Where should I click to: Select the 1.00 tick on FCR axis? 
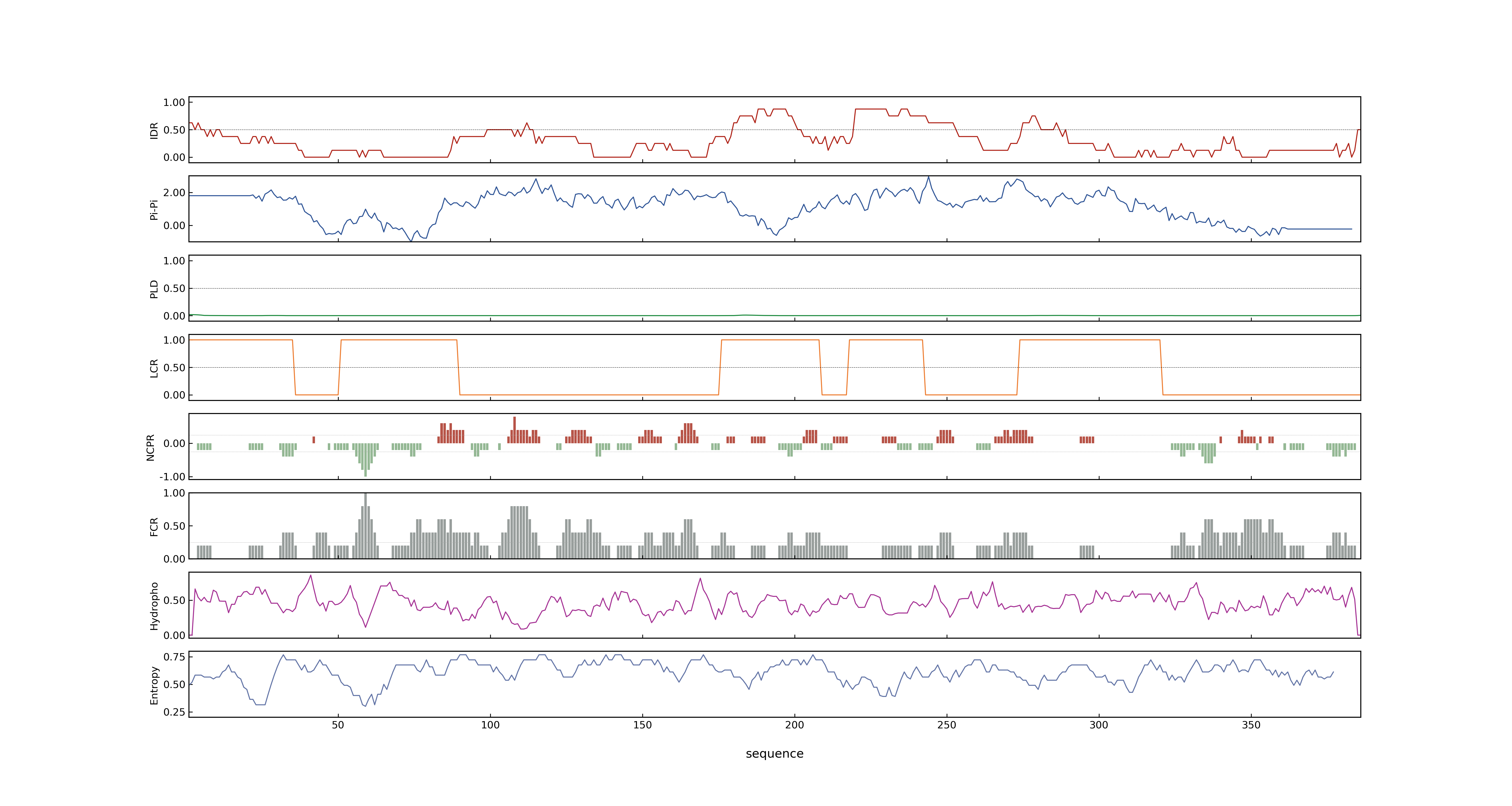coord(174,493)
